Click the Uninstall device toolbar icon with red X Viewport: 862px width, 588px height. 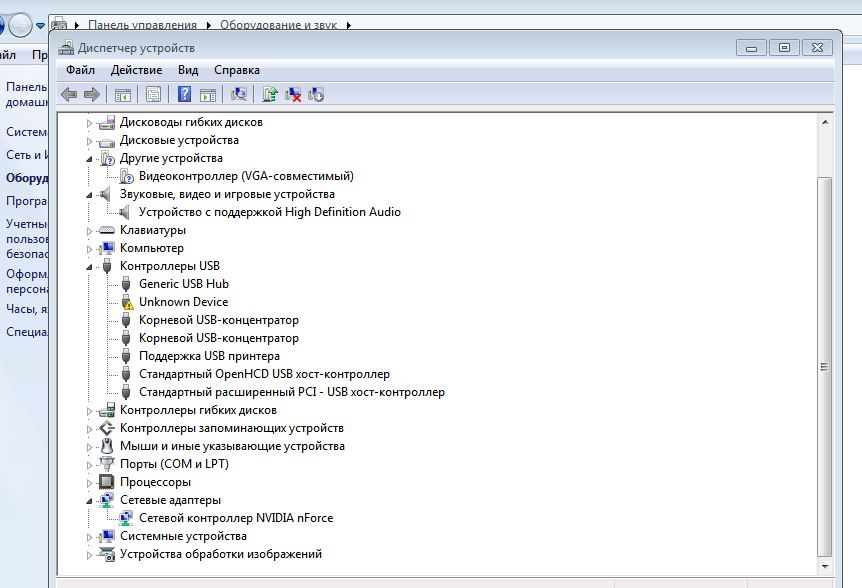tap(293, 95)
